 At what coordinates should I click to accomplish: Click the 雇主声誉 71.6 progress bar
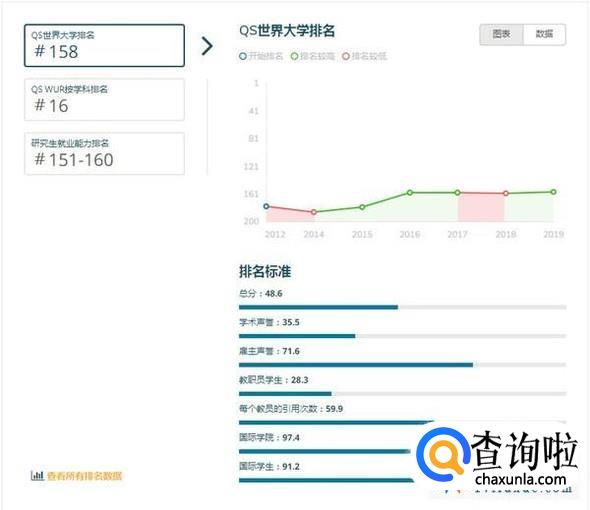(403, 365)
